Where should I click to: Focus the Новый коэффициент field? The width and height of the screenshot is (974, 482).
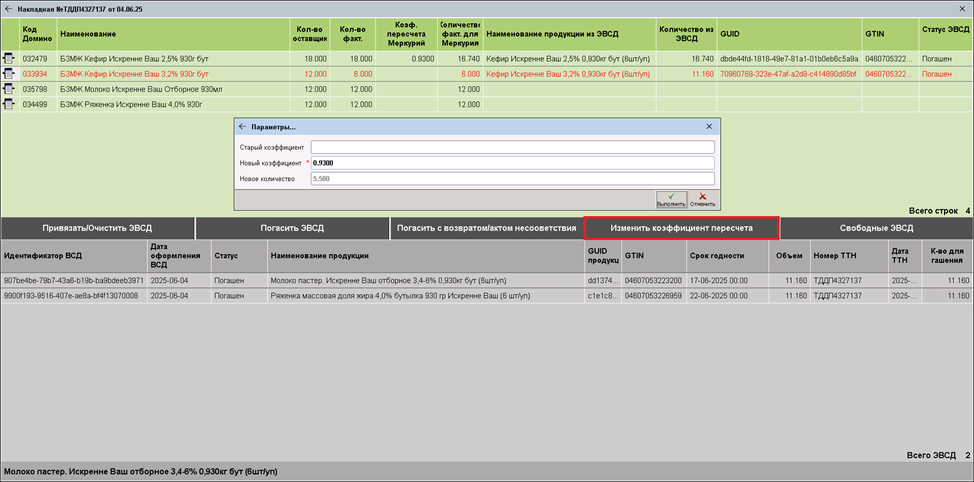(x=512, y=163)
